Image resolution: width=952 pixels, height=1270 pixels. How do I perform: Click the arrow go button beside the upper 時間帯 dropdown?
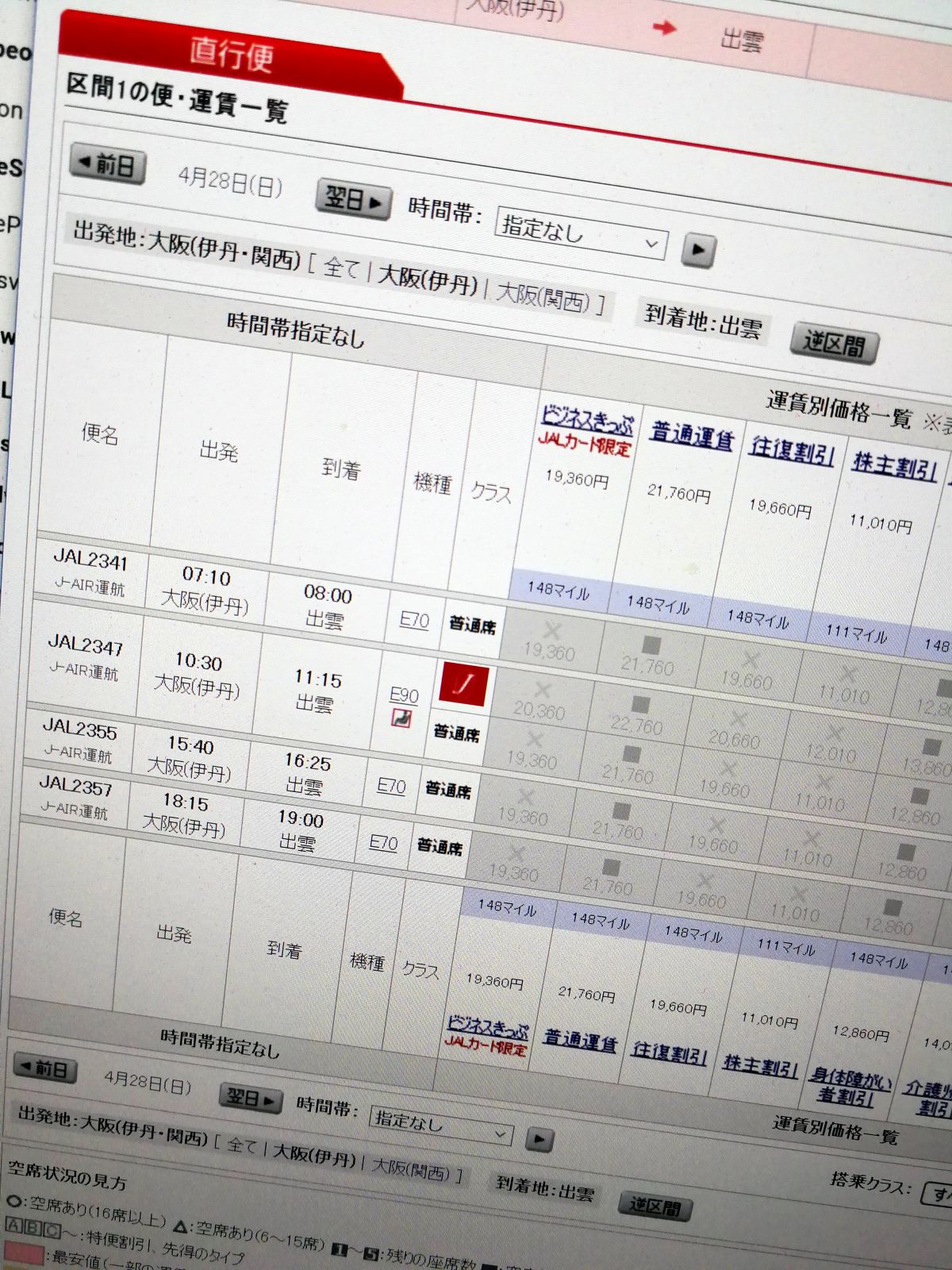point(698,250)
